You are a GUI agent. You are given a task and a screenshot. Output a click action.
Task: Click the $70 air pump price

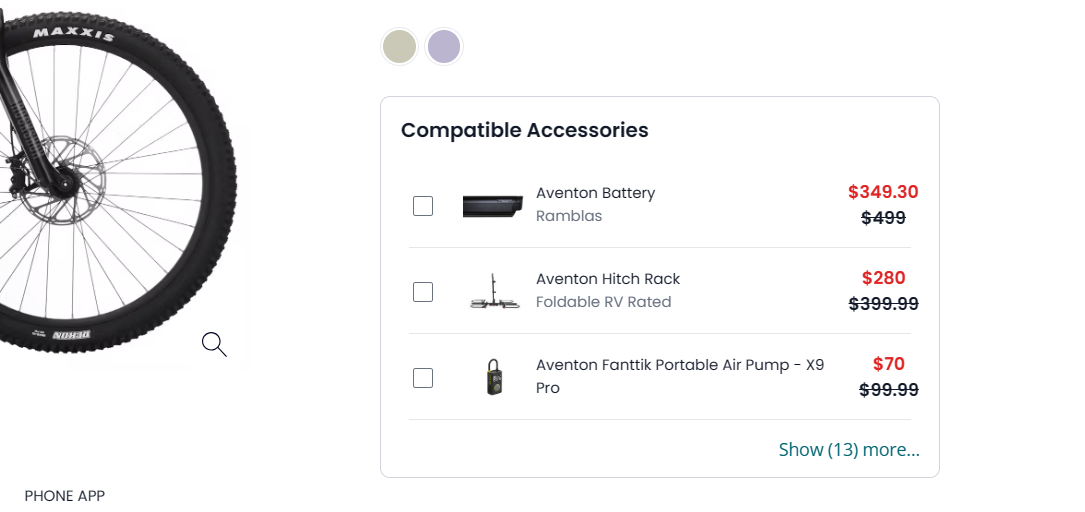click(888, 364)
